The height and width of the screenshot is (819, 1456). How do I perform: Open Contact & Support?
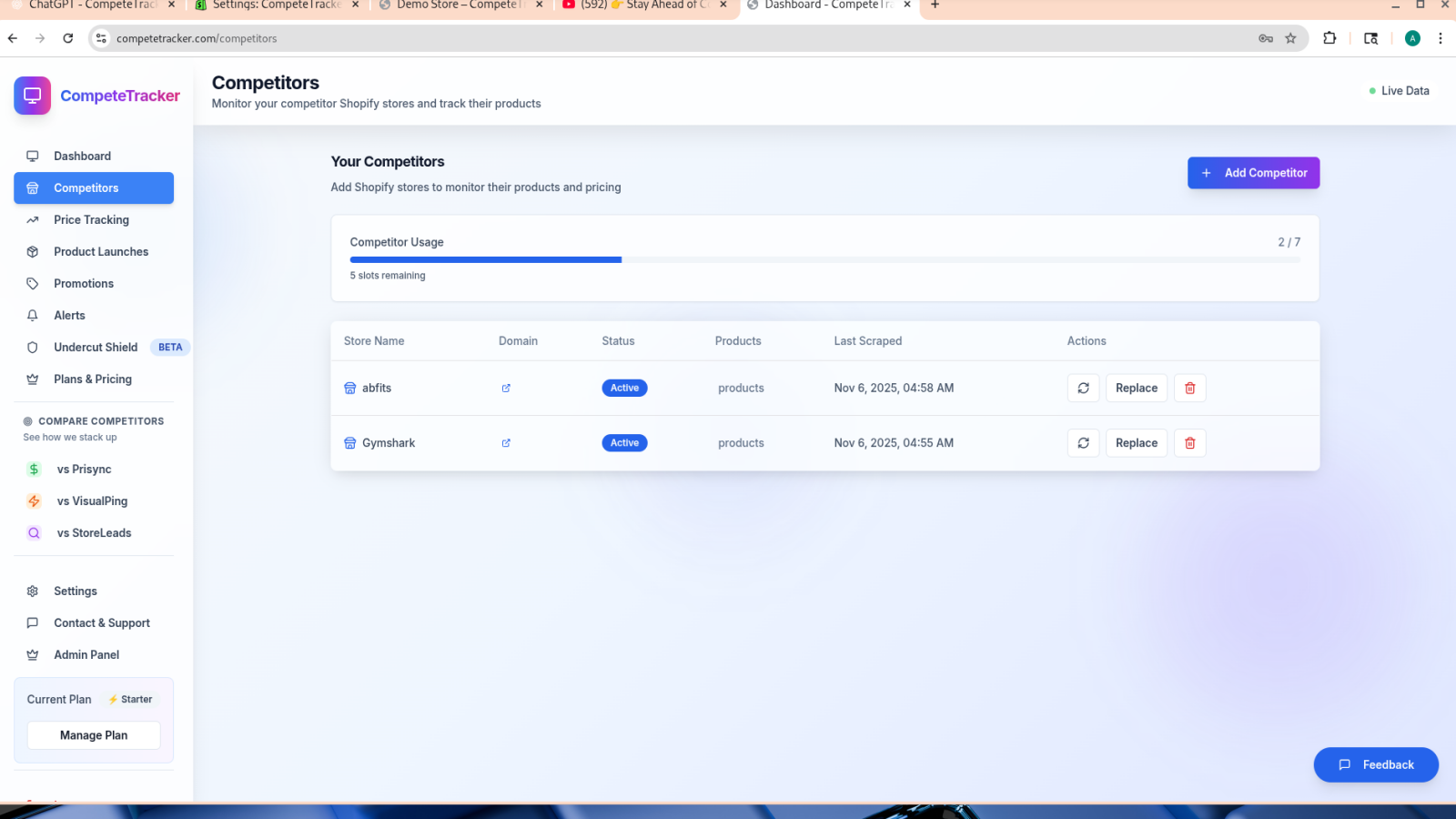pos(94,622)
